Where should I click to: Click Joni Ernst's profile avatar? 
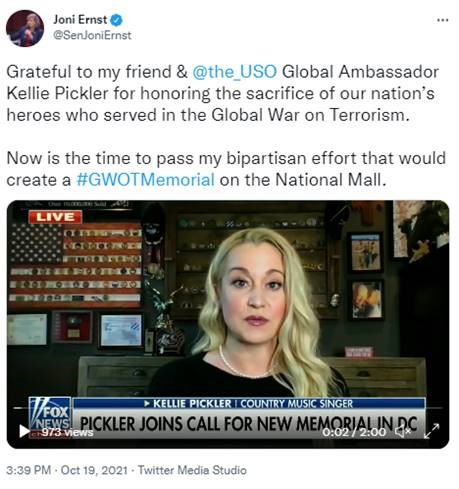(x=25, y=28)
